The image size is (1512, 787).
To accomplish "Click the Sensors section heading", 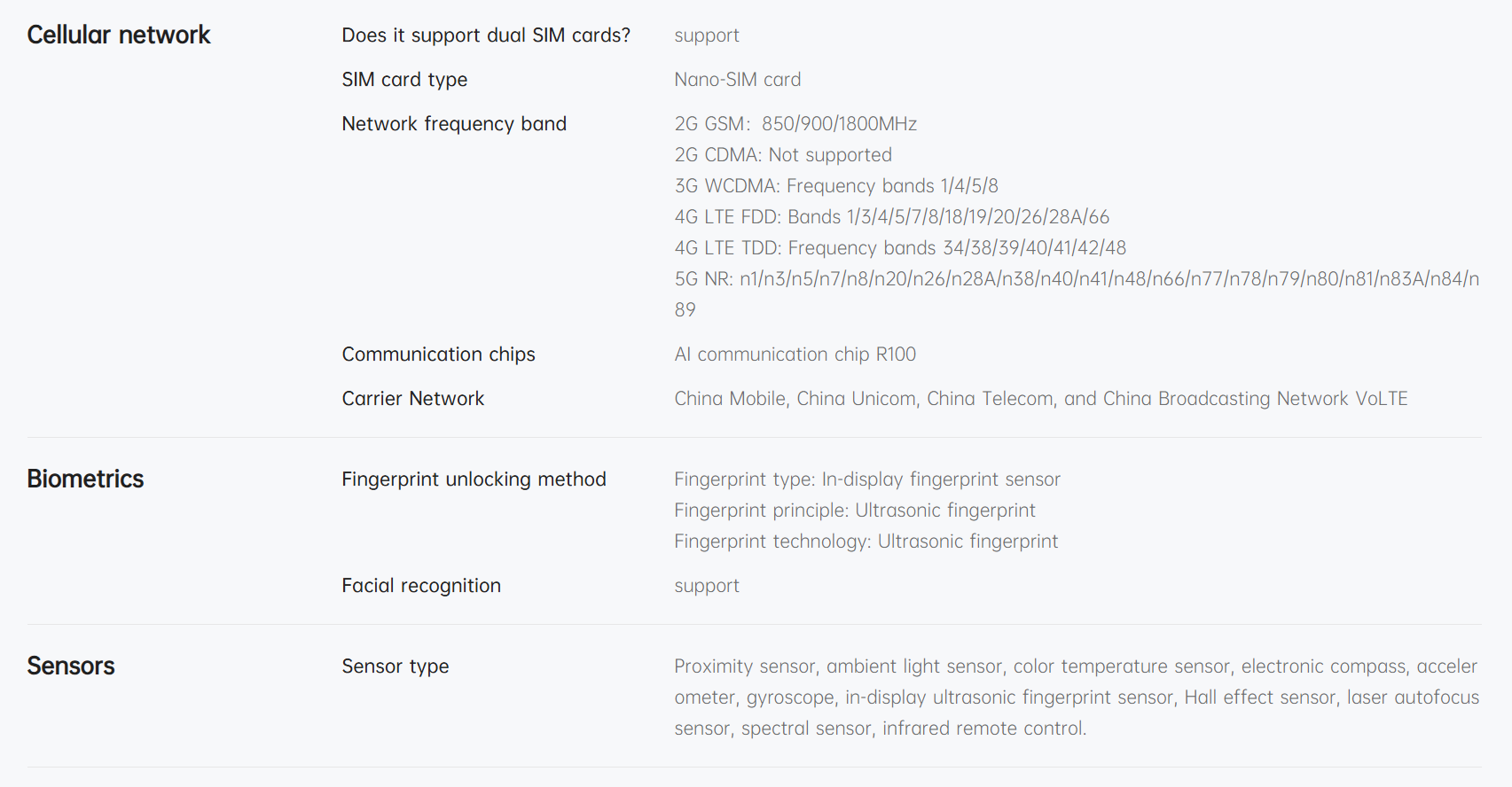I will click(71, 666).
